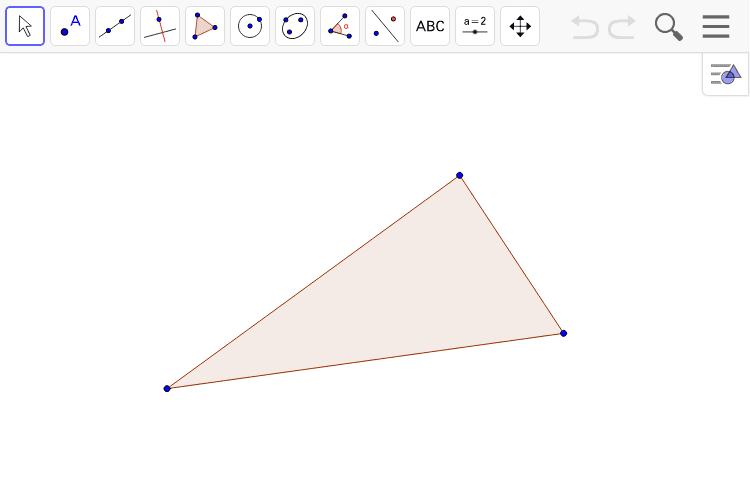Select the Move arrow tool
This screenshot has width=750, height=500.
click(x=25, y=26)
